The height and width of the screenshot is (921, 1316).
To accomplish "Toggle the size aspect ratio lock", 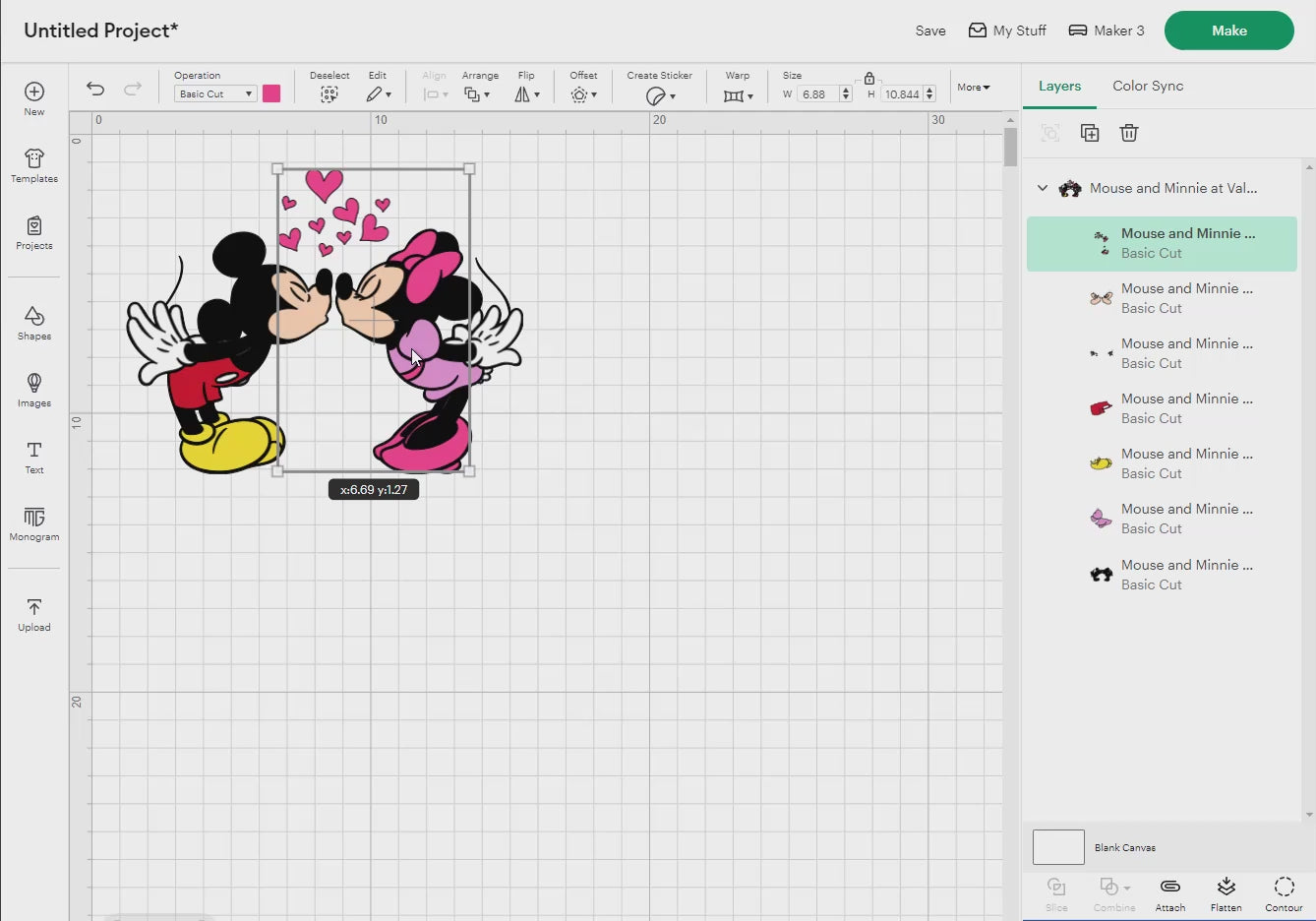I will point(869,78).
